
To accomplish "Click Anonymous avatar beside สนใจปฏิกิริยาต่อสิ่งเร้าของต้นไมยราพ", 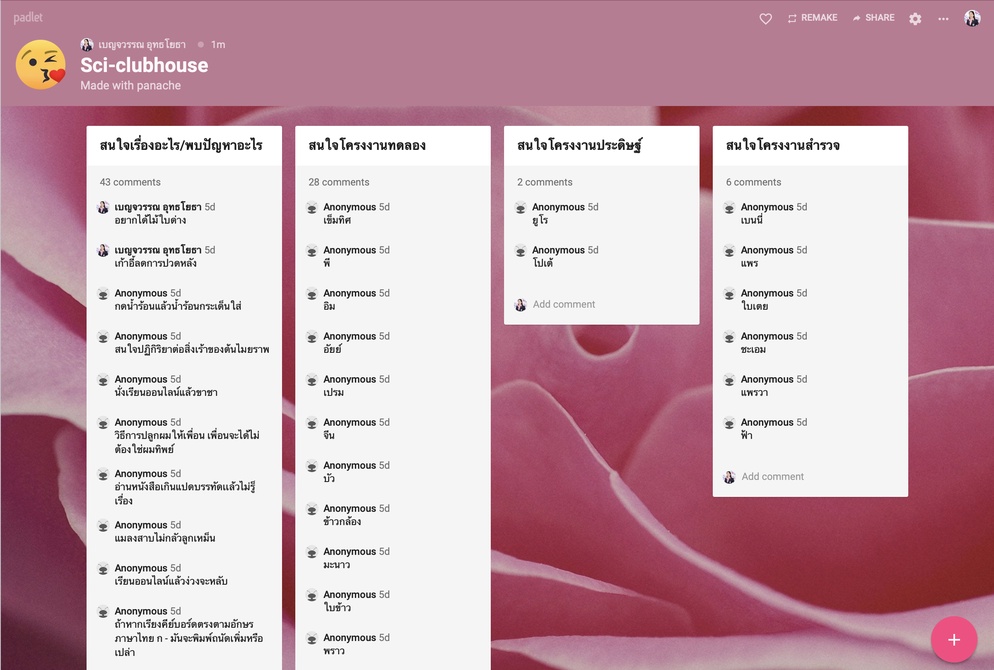I will [x=103, y=337].
